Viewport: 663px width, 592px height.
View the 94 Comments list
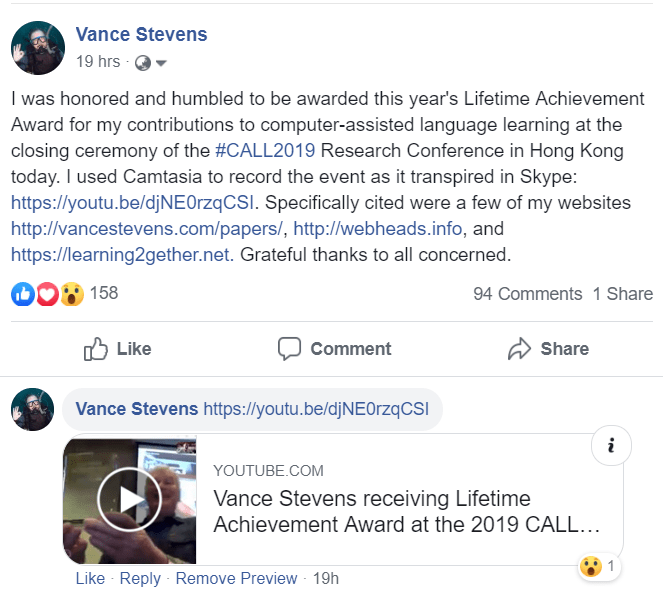[x=527, y=294]
